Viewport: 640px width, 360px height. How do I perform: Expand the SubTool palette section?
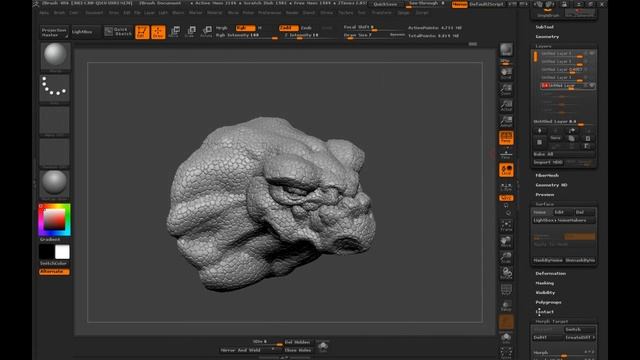(x=544, y=27)
